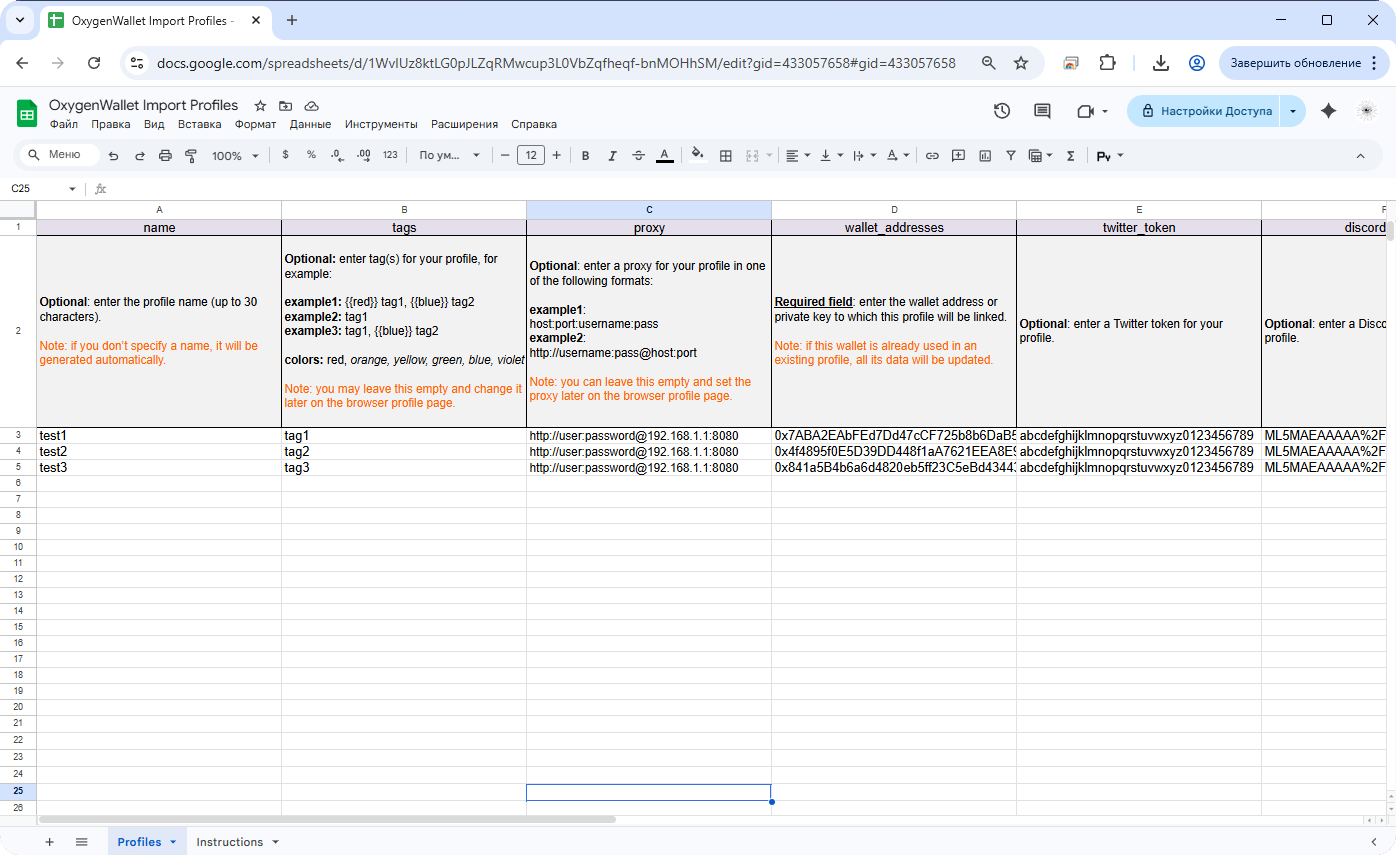Bookmark this page with browser star

click(1021, 63)
